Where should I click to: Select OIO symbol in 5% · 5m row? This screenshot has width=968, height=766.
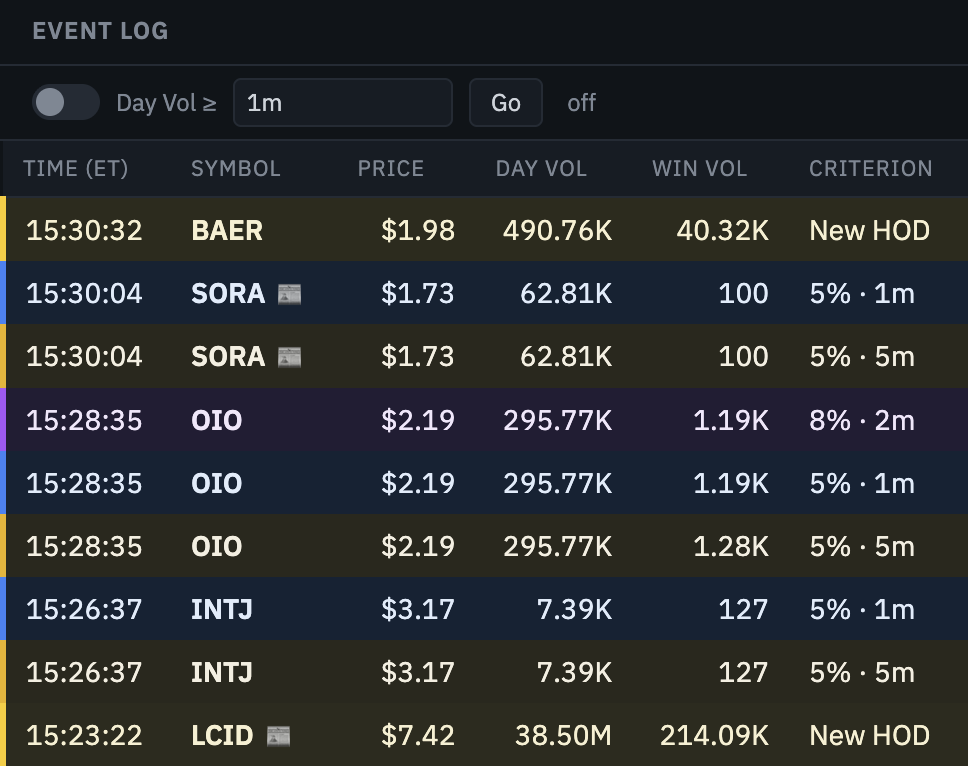point(217,546)
